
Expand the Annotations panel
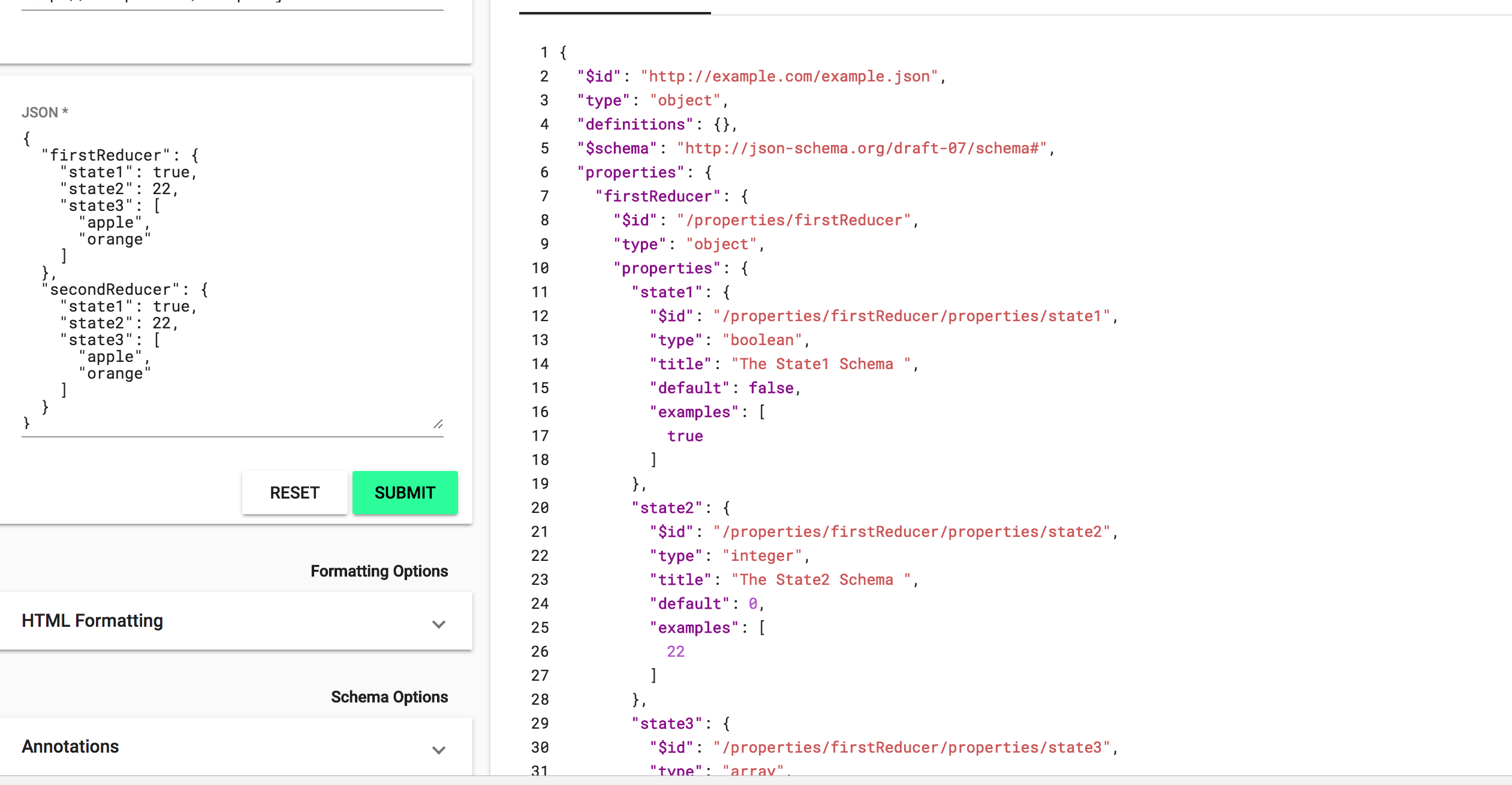tap(71, 747)
